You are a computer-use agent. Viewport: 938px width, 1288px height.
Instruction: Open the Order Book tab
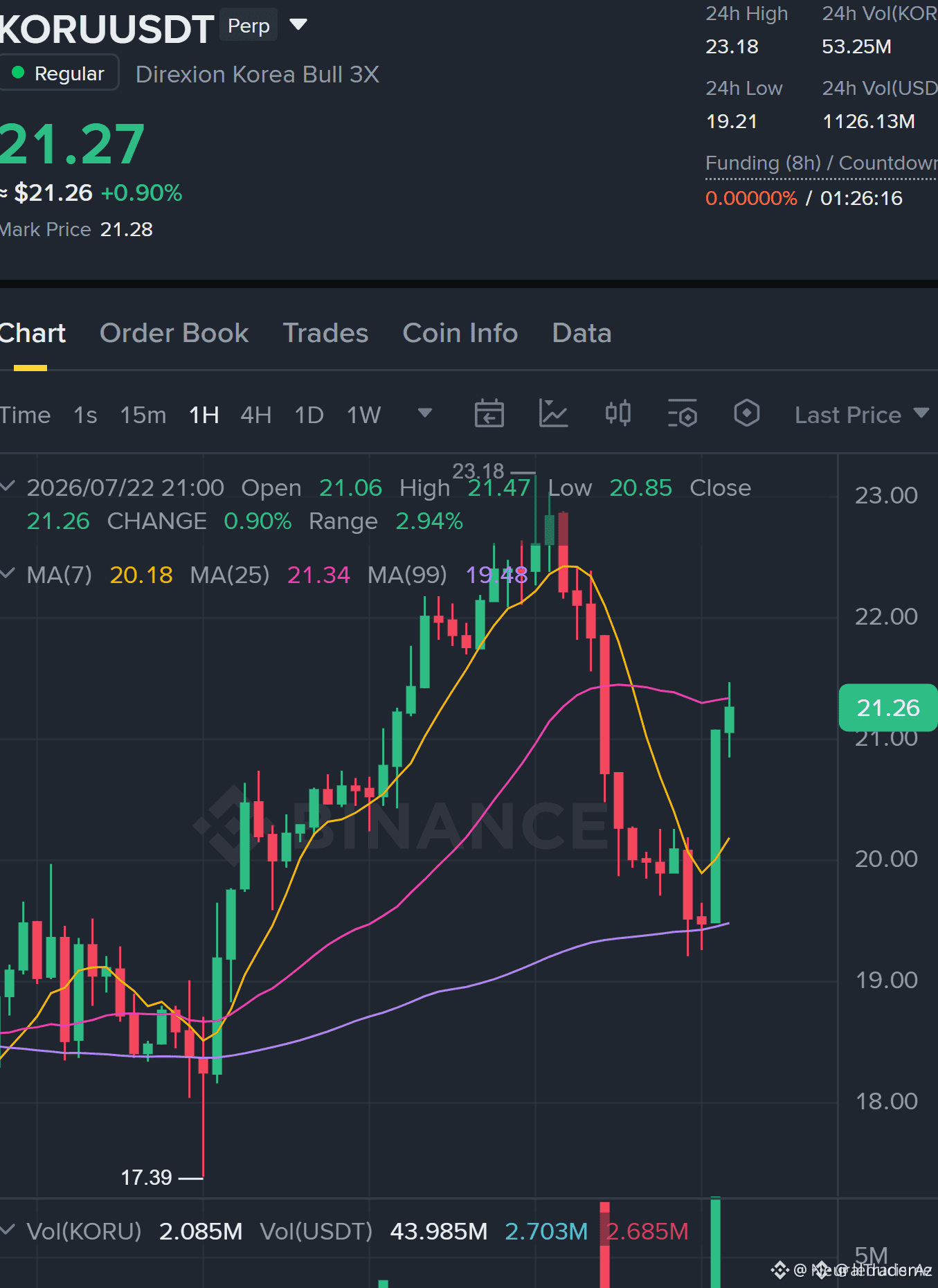pyautogui.click(x=174, y=334)
